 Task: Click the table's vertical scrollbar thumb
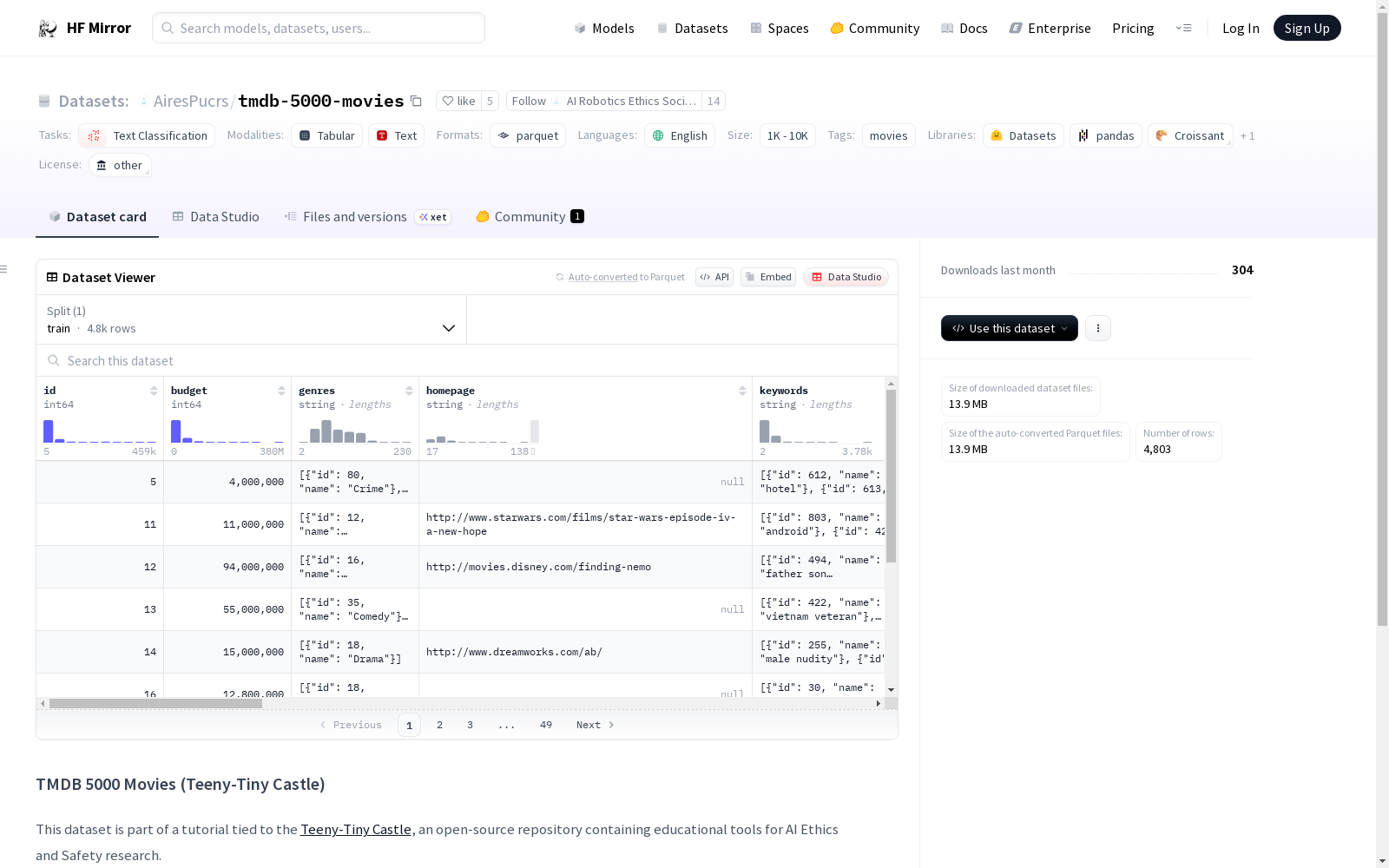click(891, 476)
